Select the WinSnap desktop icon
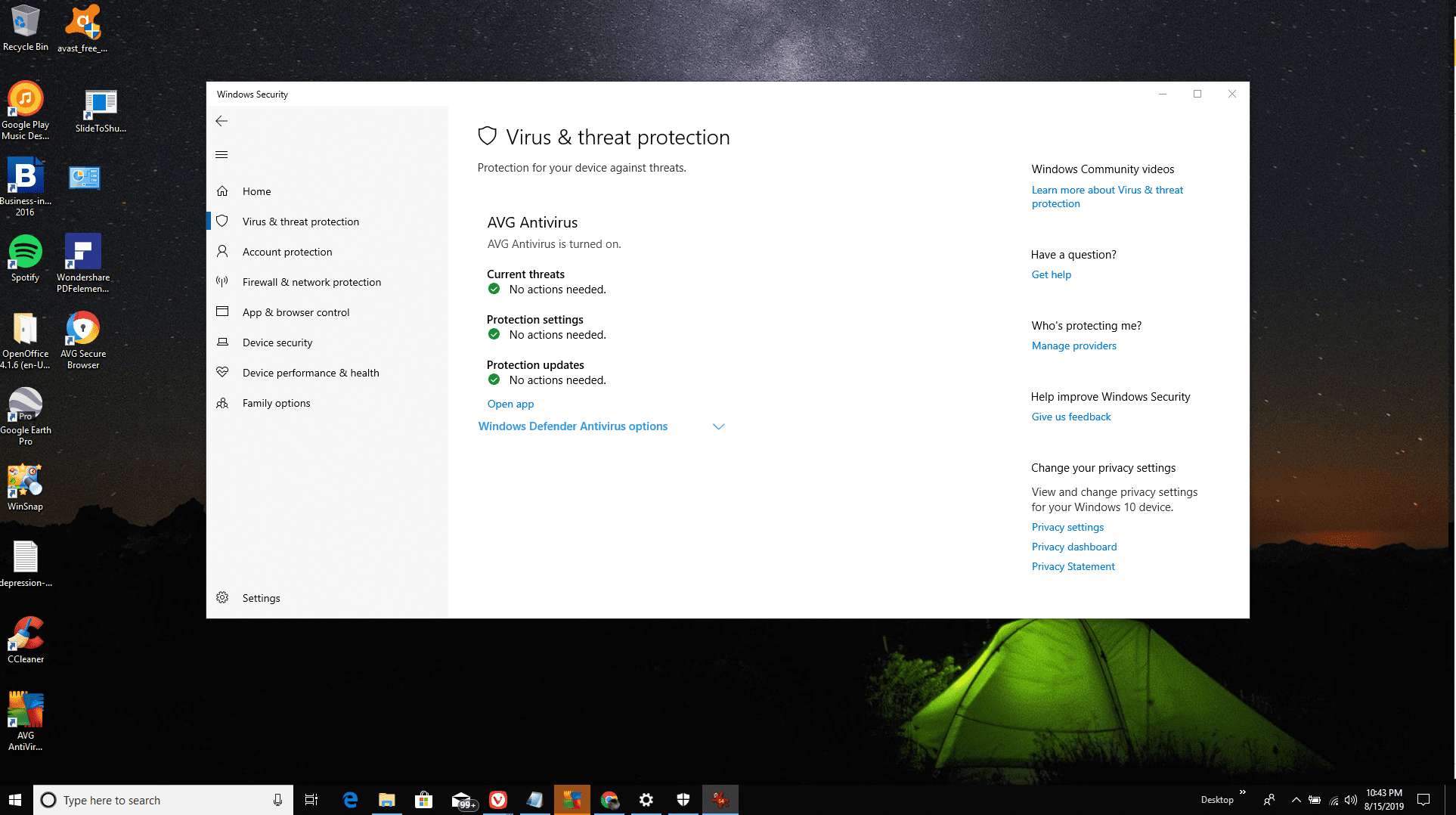The width and height of the screenshot is (1456, 815). point(26,488)
